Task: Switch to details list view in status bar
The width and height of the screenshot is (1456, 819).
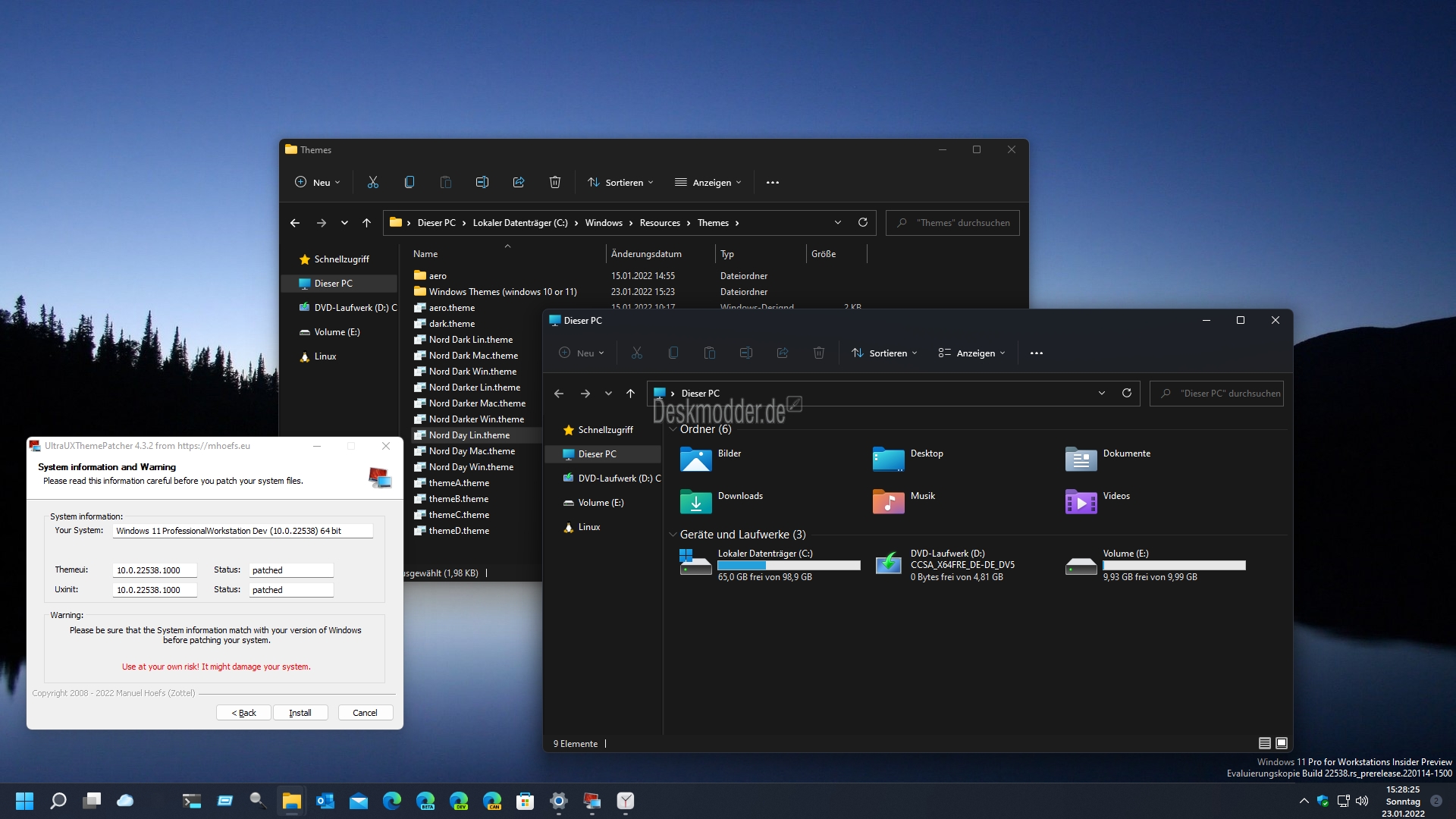Action: (x=1265, y=743)
